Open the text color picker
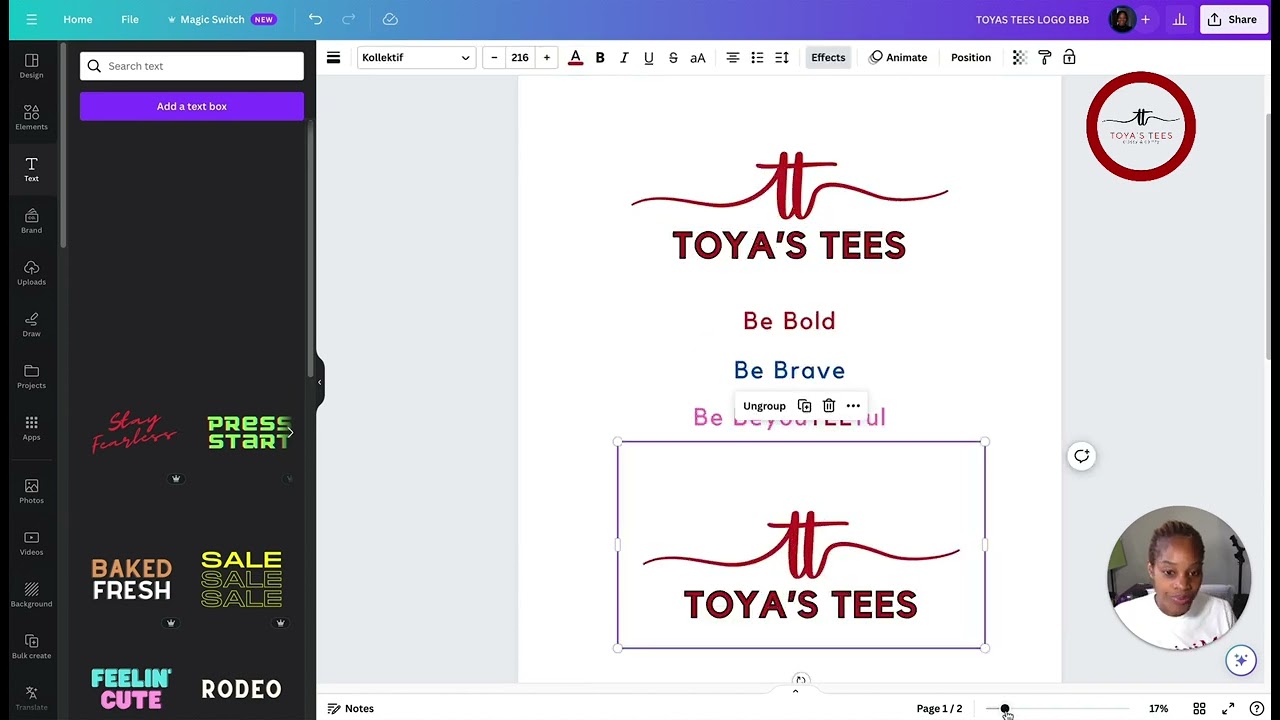The height and width of the screenshot is (720, 1280). click(x=575, y=58)
